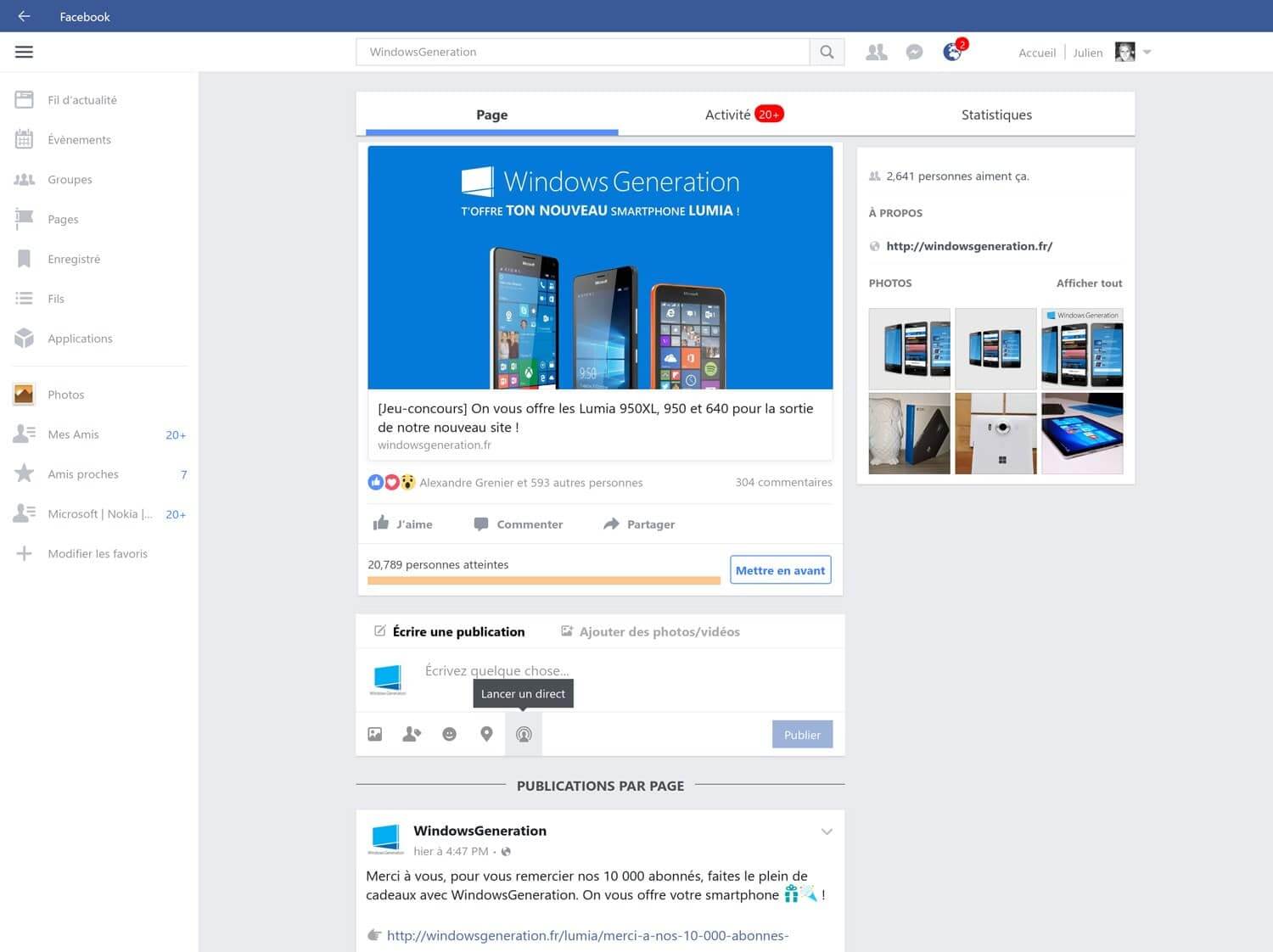The image size is (1273, 952).
Task: Switch to the Statistiques tab
Action: [x=996, y=115]
